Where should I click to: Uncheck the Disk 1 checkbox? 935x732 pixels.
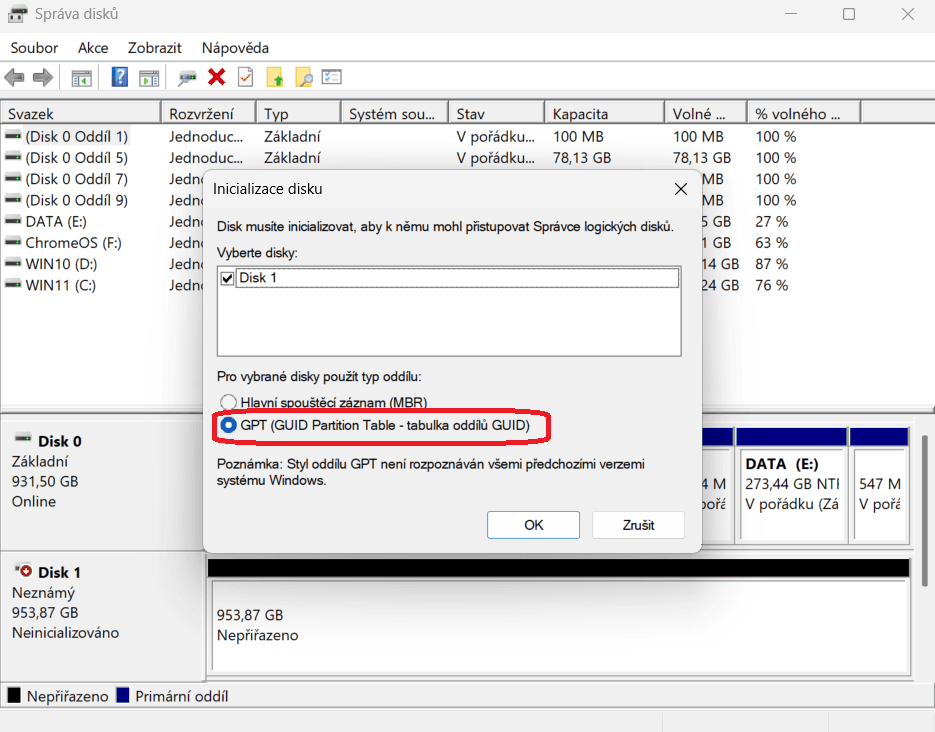click(x=227, y=278)
